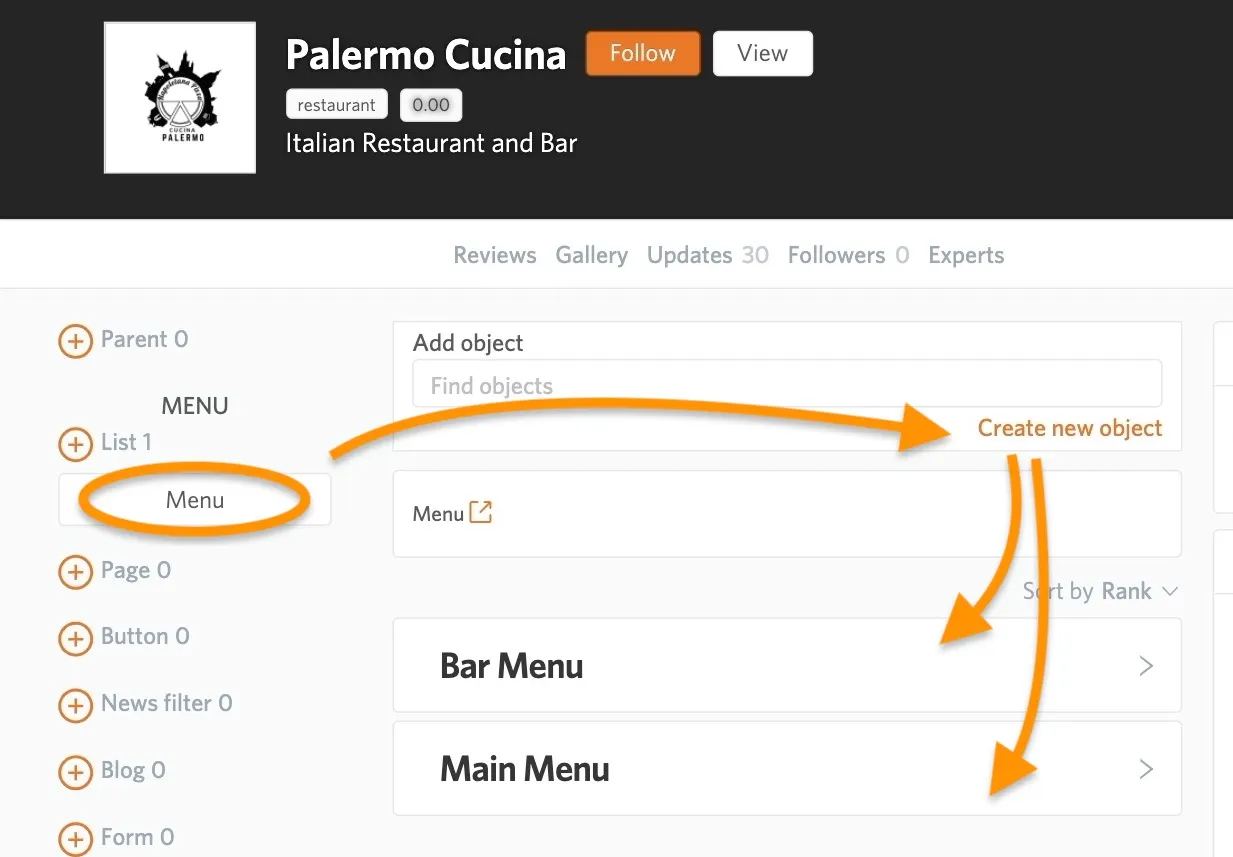Focus the Find objects search field

[787, 384]
